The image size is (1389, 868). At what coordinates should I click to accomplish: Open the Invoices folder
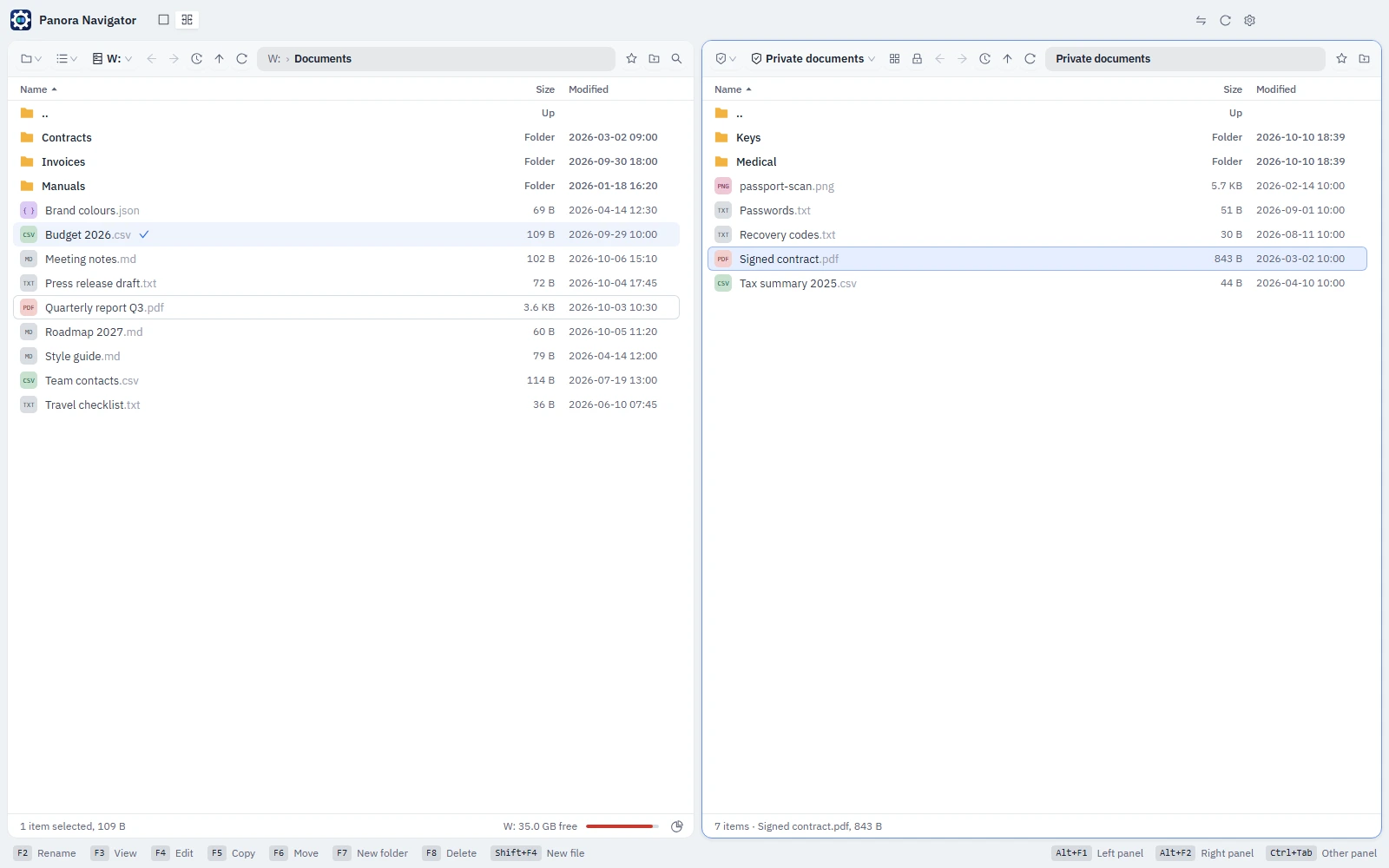[x=346, y=161]
